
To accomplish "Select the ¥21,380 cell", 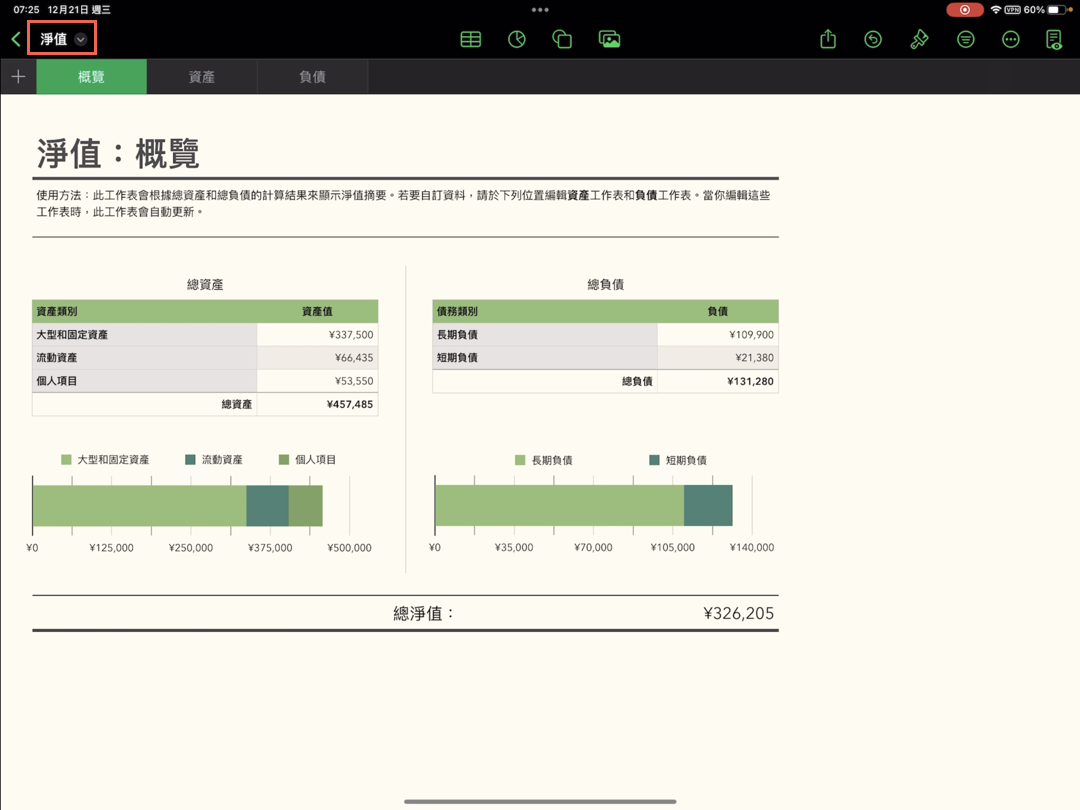I will (x=718, y=357).
